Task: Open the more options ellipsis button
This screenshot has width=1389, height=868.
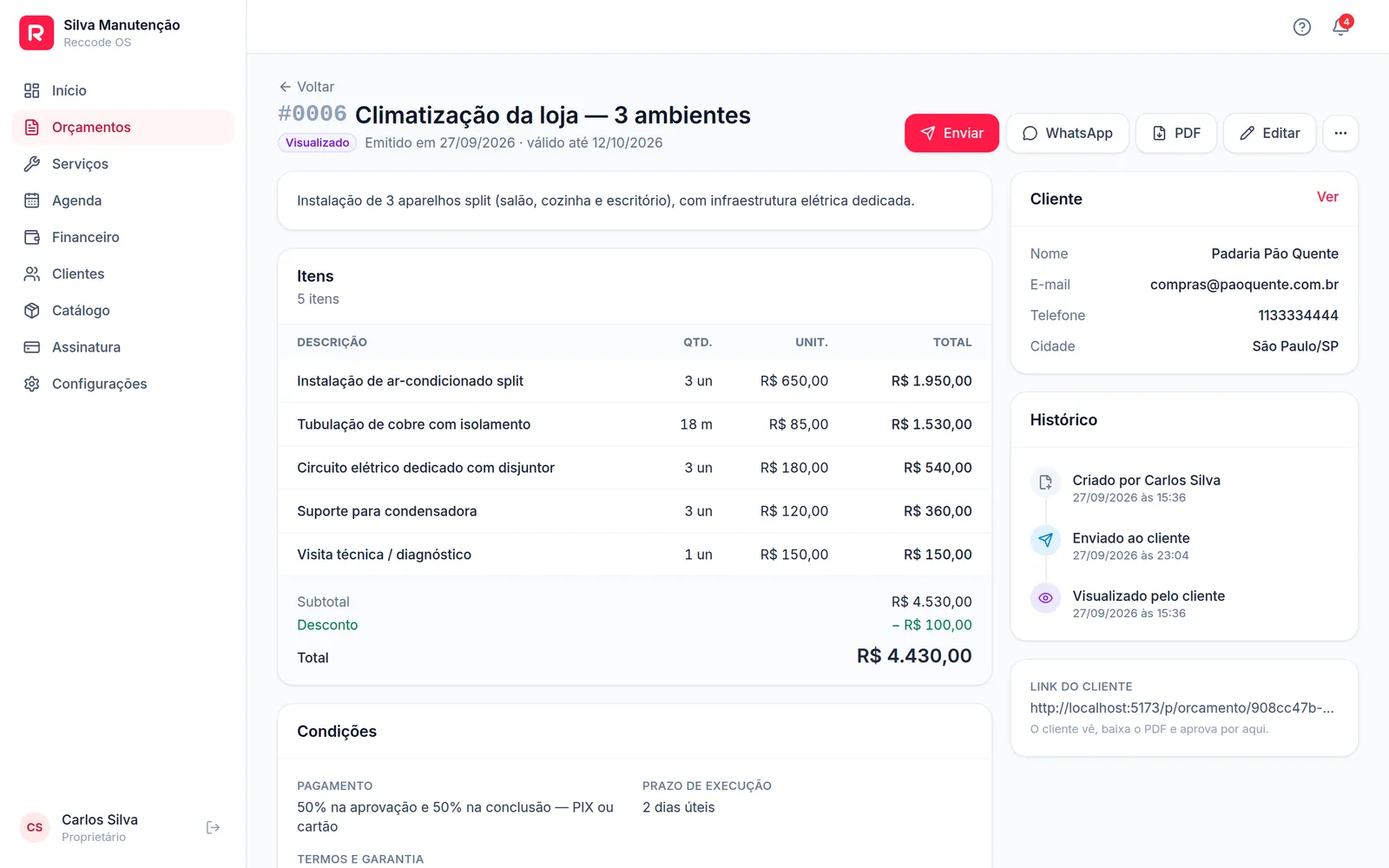Action: pyautogui.click(x=1340, y=133)
